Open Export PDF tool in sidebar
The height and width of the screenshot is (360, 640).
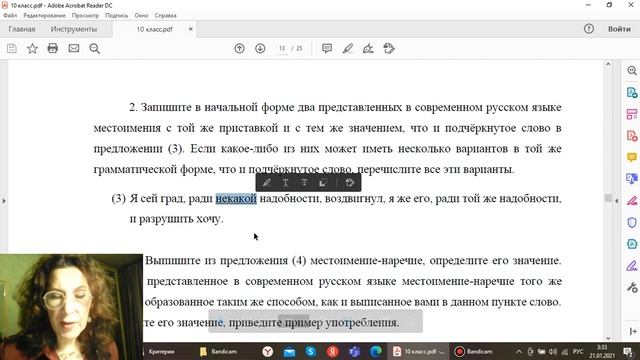tap(632, 92)
